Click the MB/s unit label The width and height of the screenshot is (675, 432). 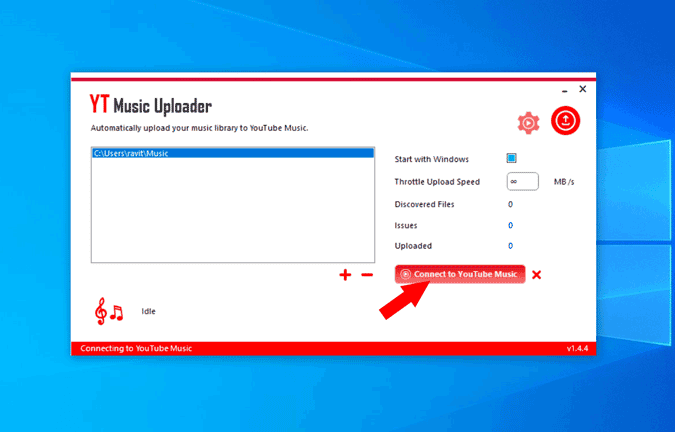pos(564,182)
